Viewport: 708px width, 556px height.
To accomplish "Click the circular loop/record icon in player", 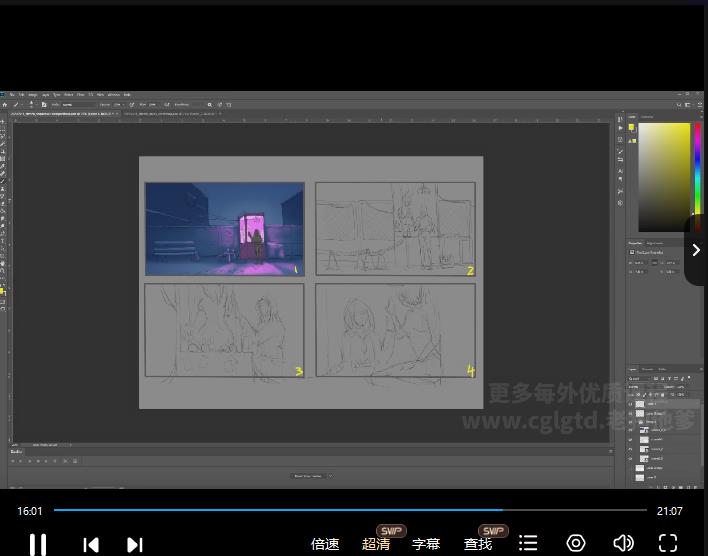I will [x=576, y=543].
